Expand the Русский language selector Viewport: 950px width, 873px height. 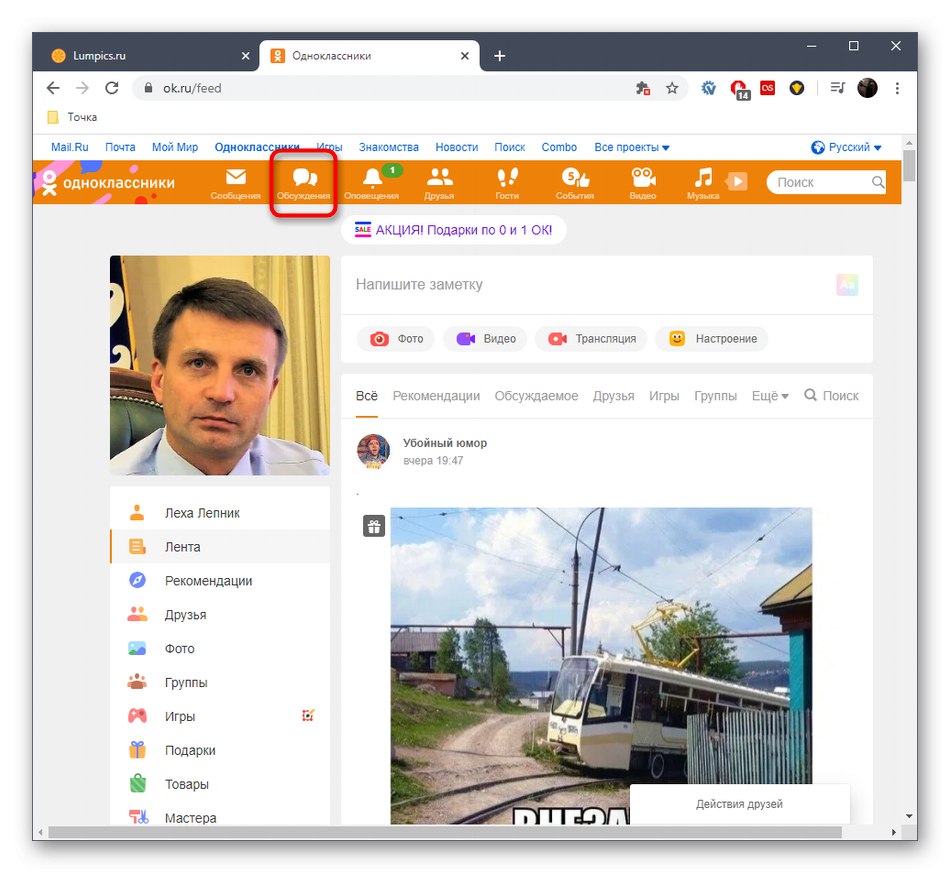pos(846,147)
